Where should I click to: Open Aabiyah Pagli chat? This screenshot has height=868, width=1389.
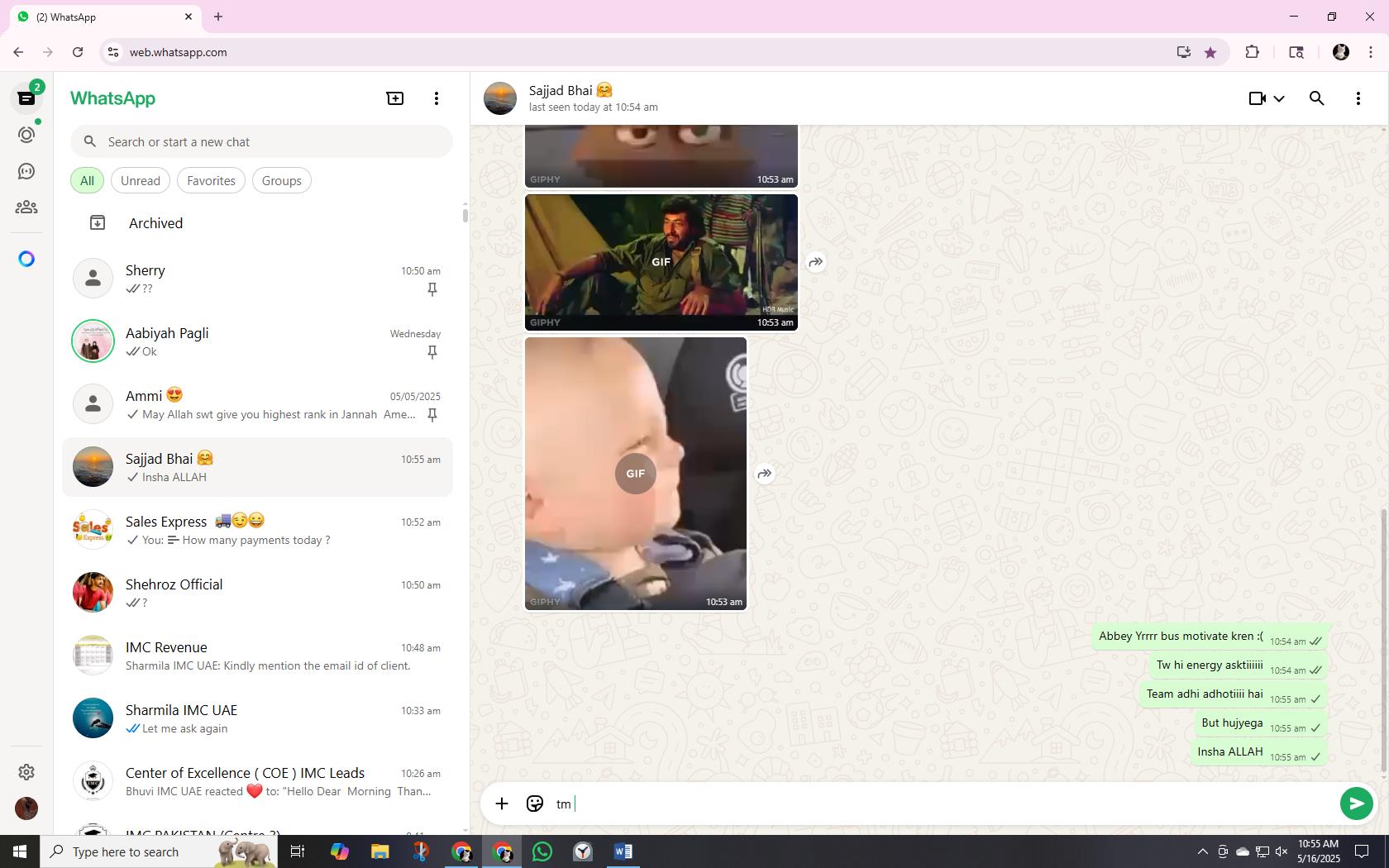coord(257,341)
